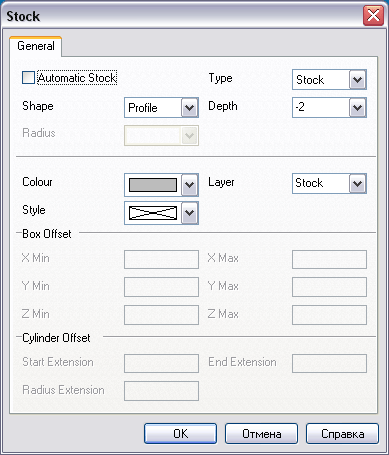The height and width of the screenshot is (455, 389).
Task: Click the Depth value field showing -2
Action: point(321,107)
